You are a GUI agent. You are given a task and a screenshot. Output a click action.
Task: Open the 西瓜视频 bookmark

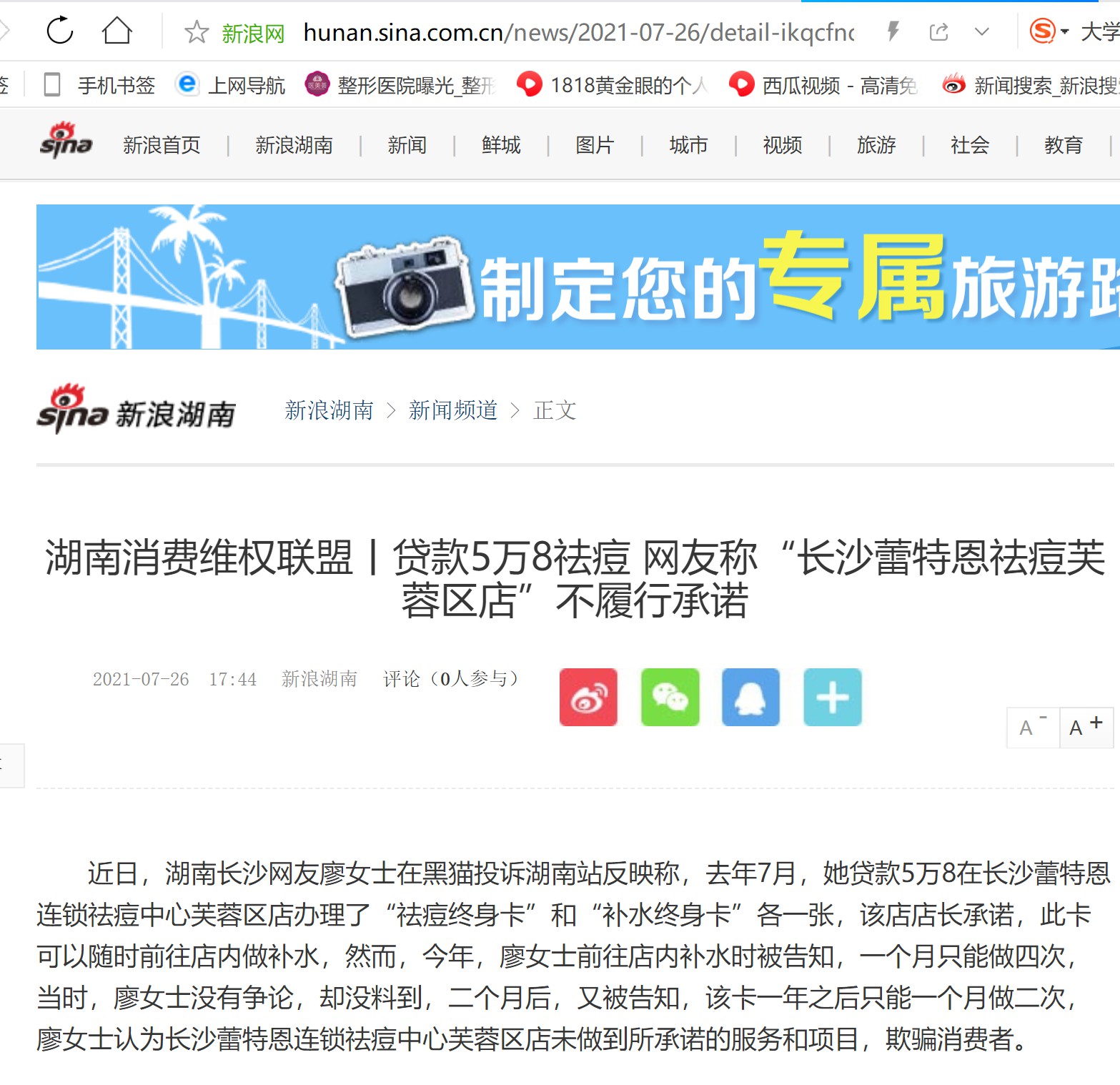tap(823, 85)
